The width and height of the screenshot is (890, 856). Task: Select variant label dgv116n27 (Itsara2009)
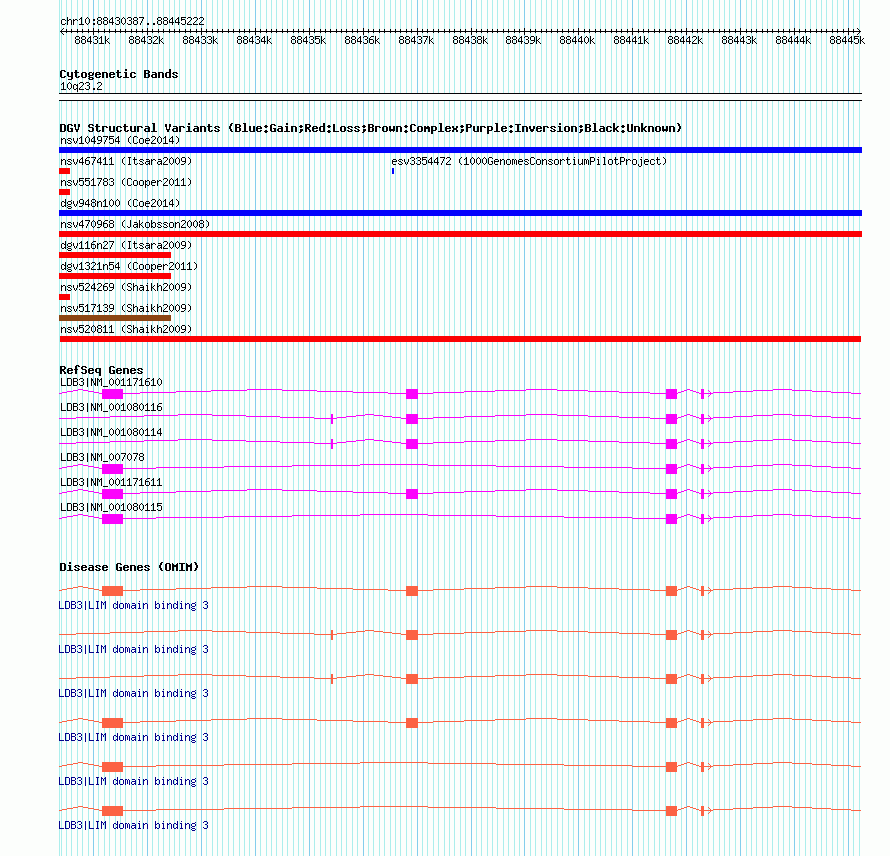click(126, 245)
